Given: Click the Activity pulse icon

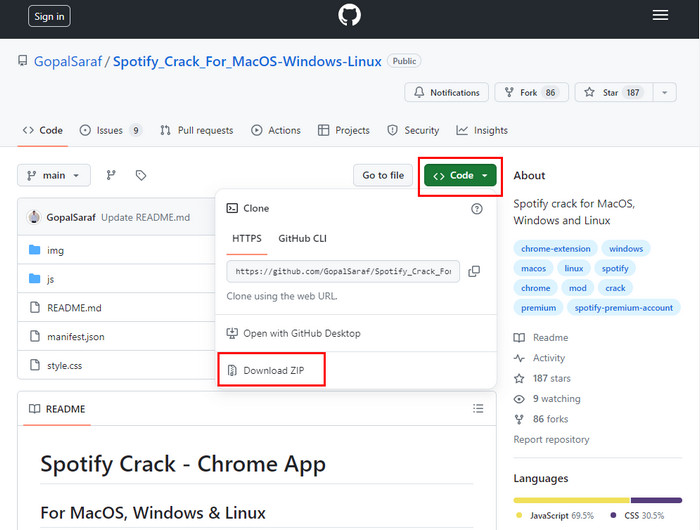Looking at the screenshot, I should (519, 358).
